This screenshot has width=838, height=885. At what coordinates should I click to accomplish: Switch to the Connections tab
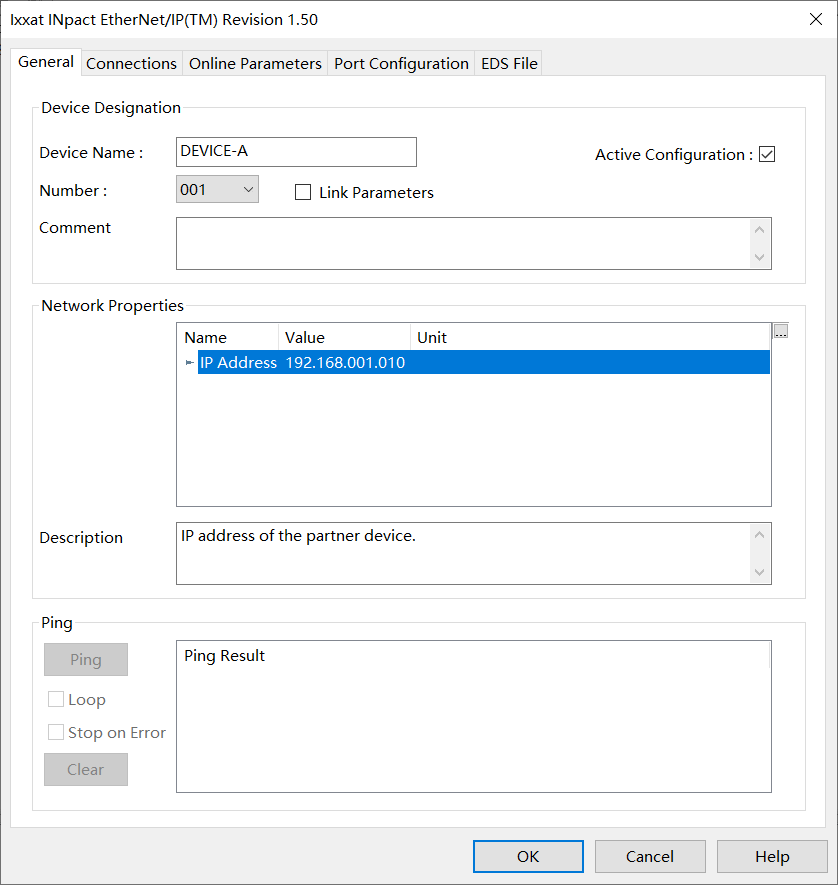click(131, 64)
